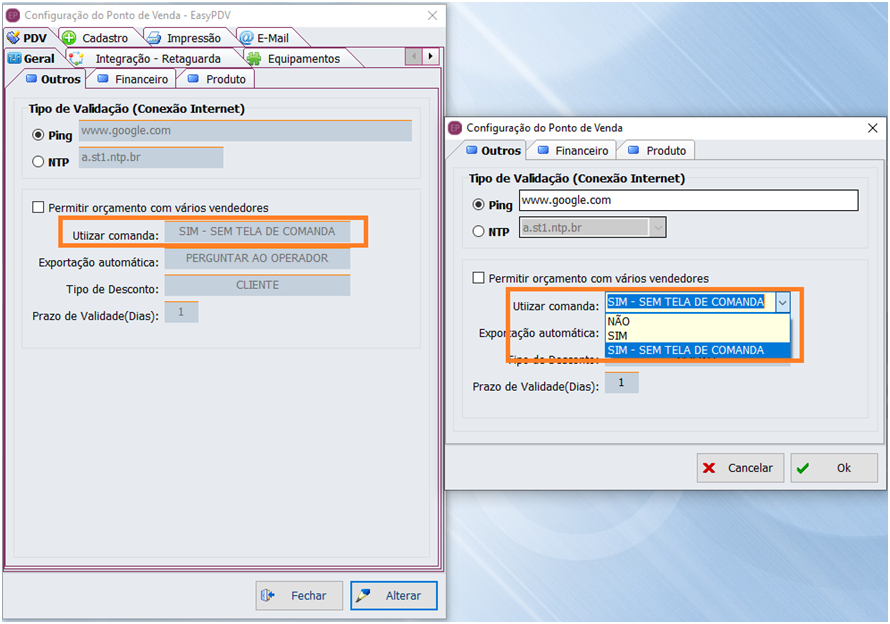Open the Equipamentos tab

tap(294, 59)
